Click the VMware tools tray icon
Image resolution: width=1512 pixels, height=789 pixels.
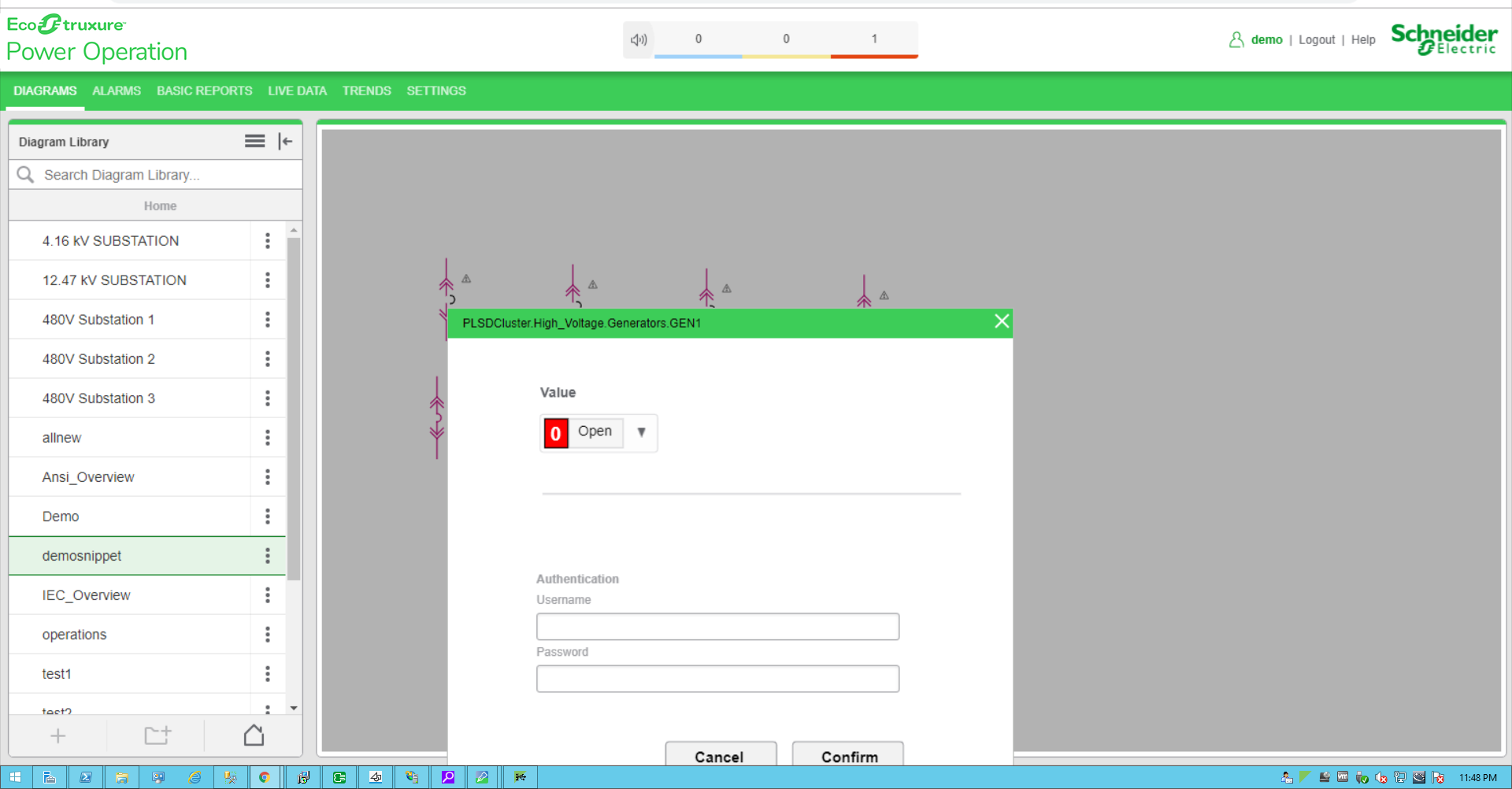point(1343,777)
